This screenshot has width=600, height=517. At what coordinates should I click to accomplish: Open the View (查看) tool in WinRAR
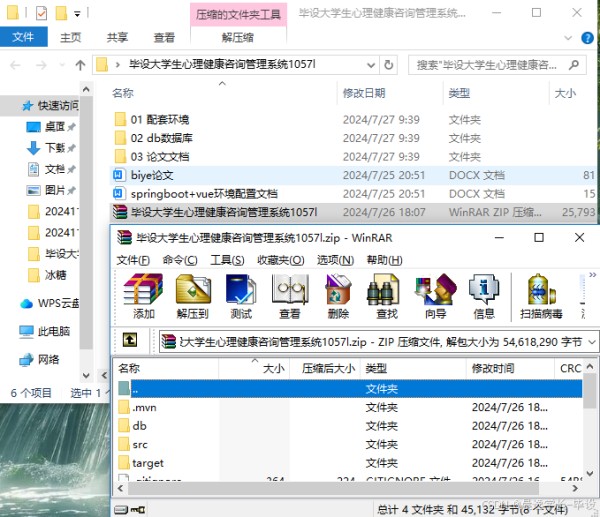click(x=290, y=296)
